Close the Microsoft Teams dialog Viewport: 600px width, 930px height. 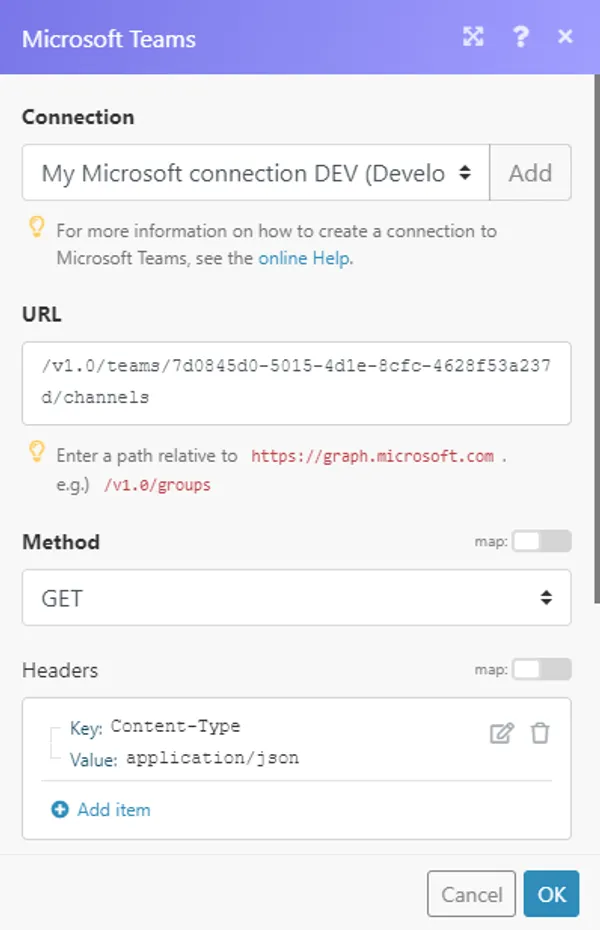(565, 37)
